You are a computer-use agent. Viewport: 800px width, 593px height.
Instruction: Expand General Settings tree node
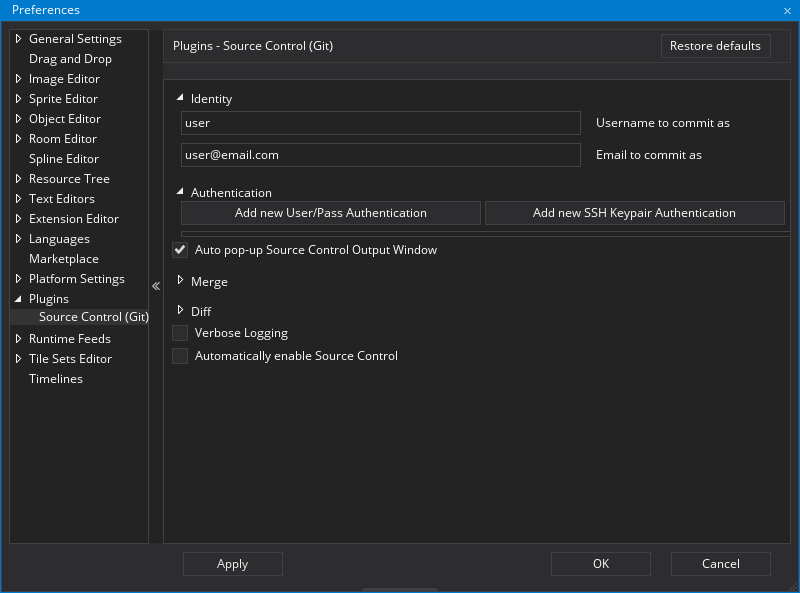[18, 39]
